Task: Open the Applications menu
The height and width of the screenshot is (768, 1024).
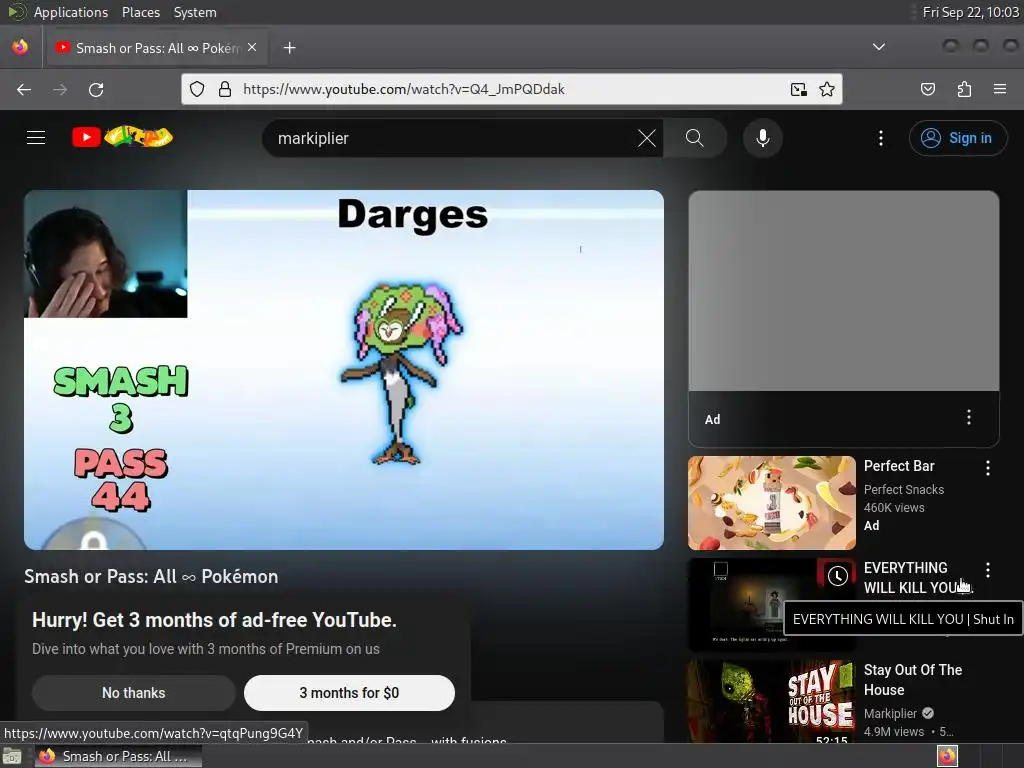Action: tap(71, 12)
